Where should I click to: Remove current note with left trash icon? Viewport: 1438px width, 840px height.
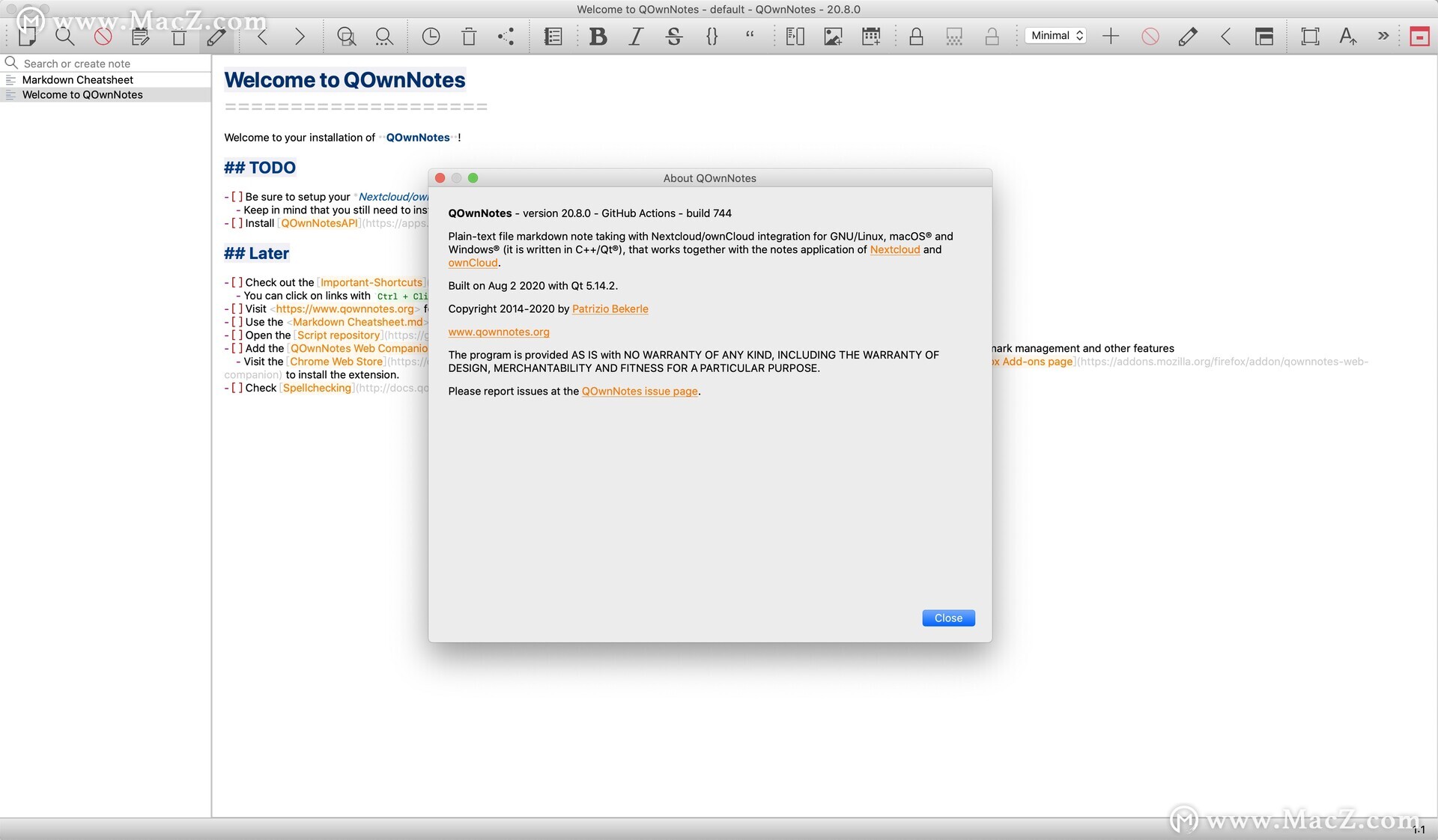[x=179, y=36]
